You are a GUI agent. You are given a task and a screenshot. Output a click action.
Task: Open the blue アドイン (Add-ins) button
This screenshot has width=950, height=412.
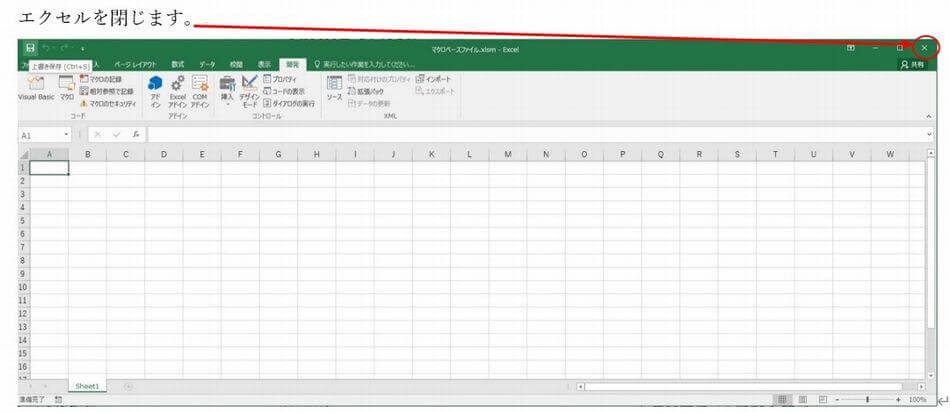point(155,91)
